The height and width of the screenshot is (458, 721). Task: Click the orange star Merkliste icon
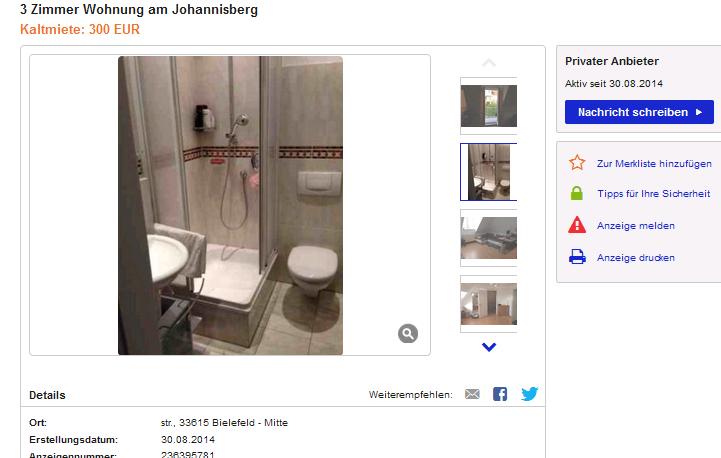tap(577, 163)
